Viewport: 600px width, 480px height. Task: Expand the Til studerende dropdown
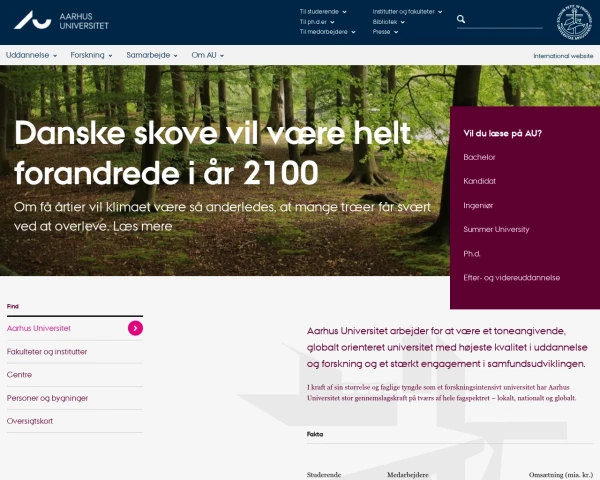[323, 12]
